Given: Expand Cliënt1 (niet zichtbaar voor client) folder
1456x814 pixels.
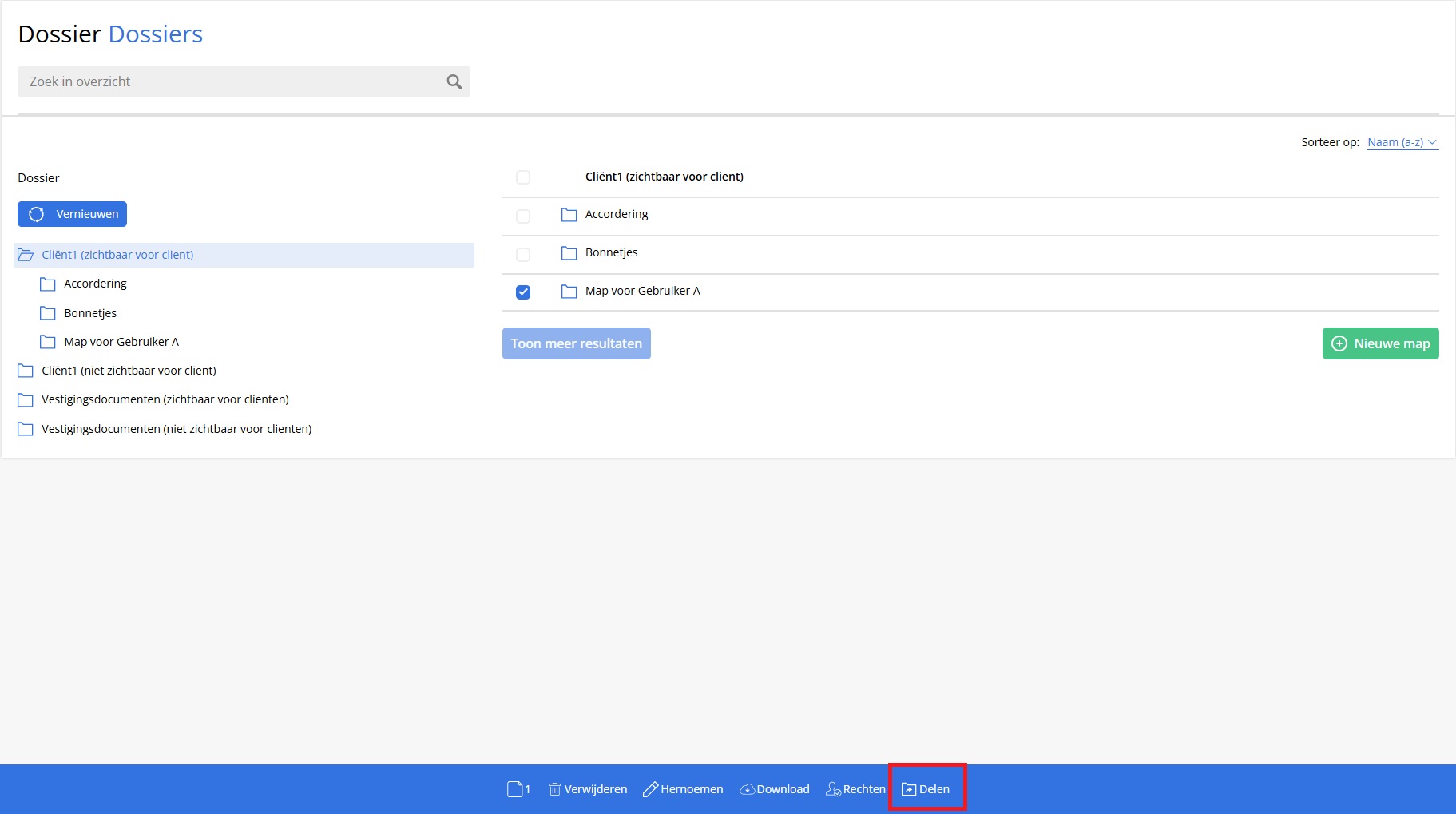Looking at the screenshot, I should click(26, 371).
